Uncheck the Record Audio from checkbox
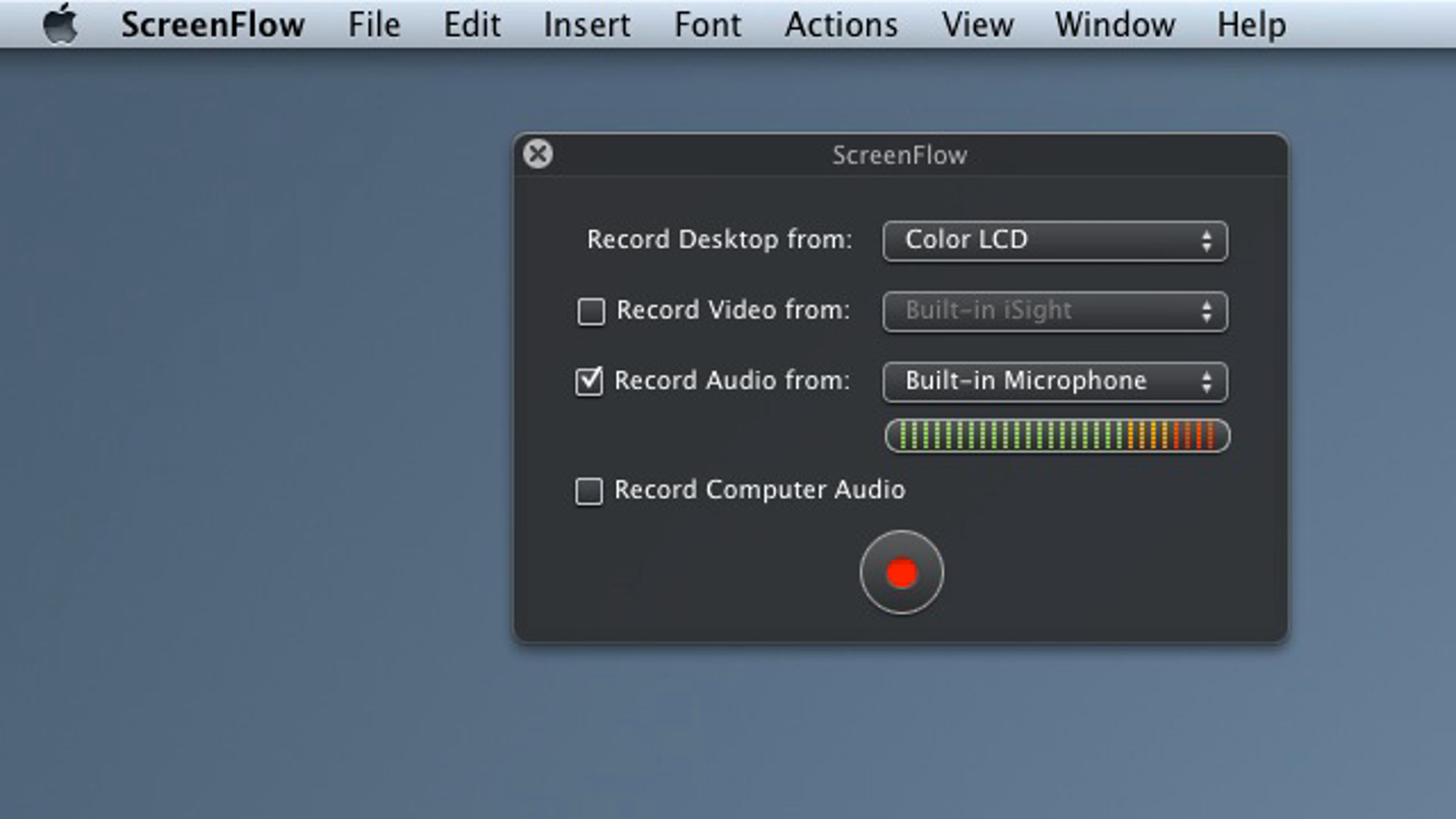 pyautogui.click(x=589, y=380)
